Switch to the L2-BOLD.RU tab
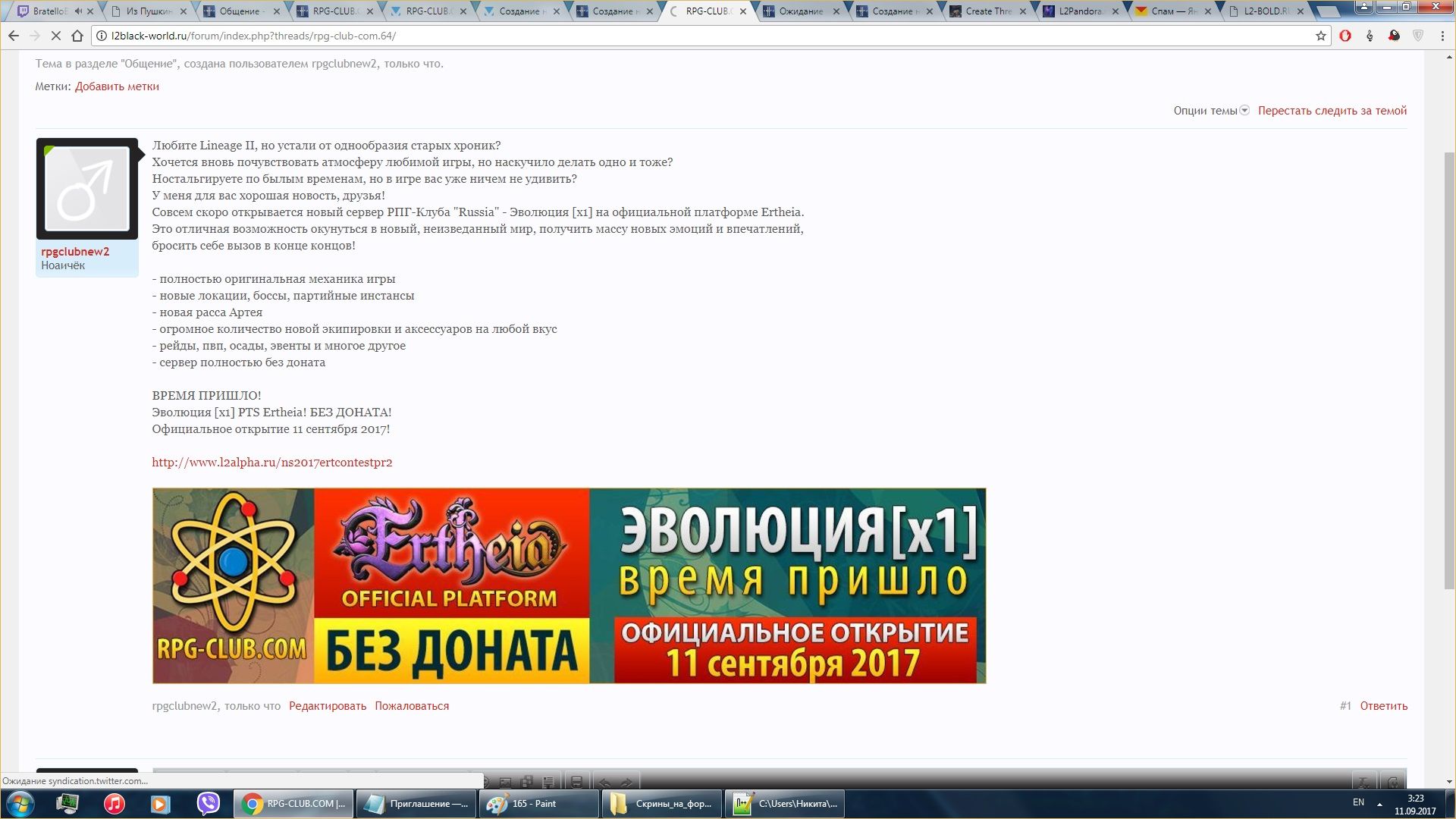The width and height of the screenshot is (1456, 819). (x=1265, y=11)
